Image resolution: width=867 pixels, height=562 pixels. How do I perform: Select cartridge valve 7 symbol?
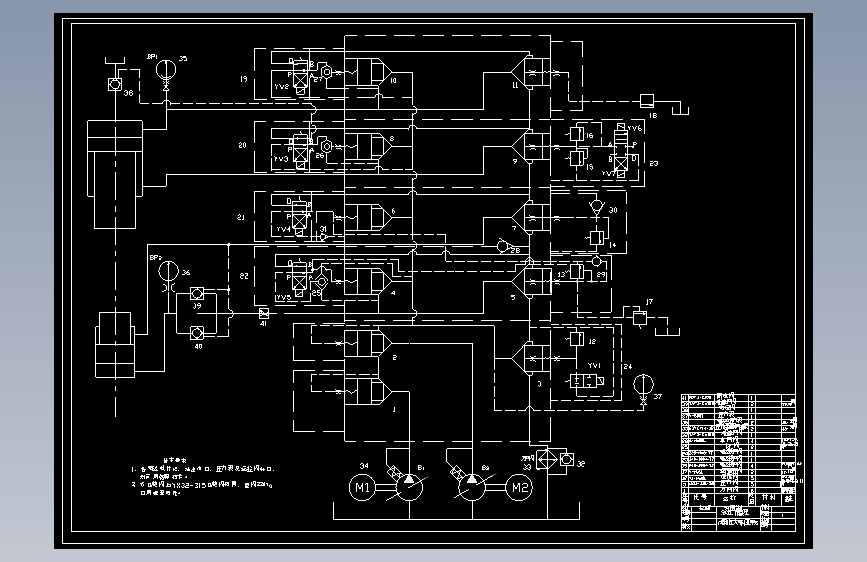[531, 217]
